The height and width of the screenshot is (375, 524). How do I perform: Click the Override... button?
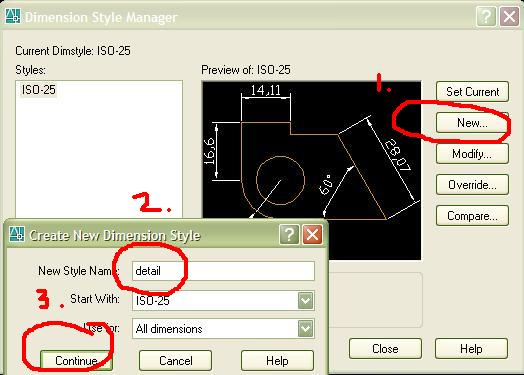click(x=473, y=184)
